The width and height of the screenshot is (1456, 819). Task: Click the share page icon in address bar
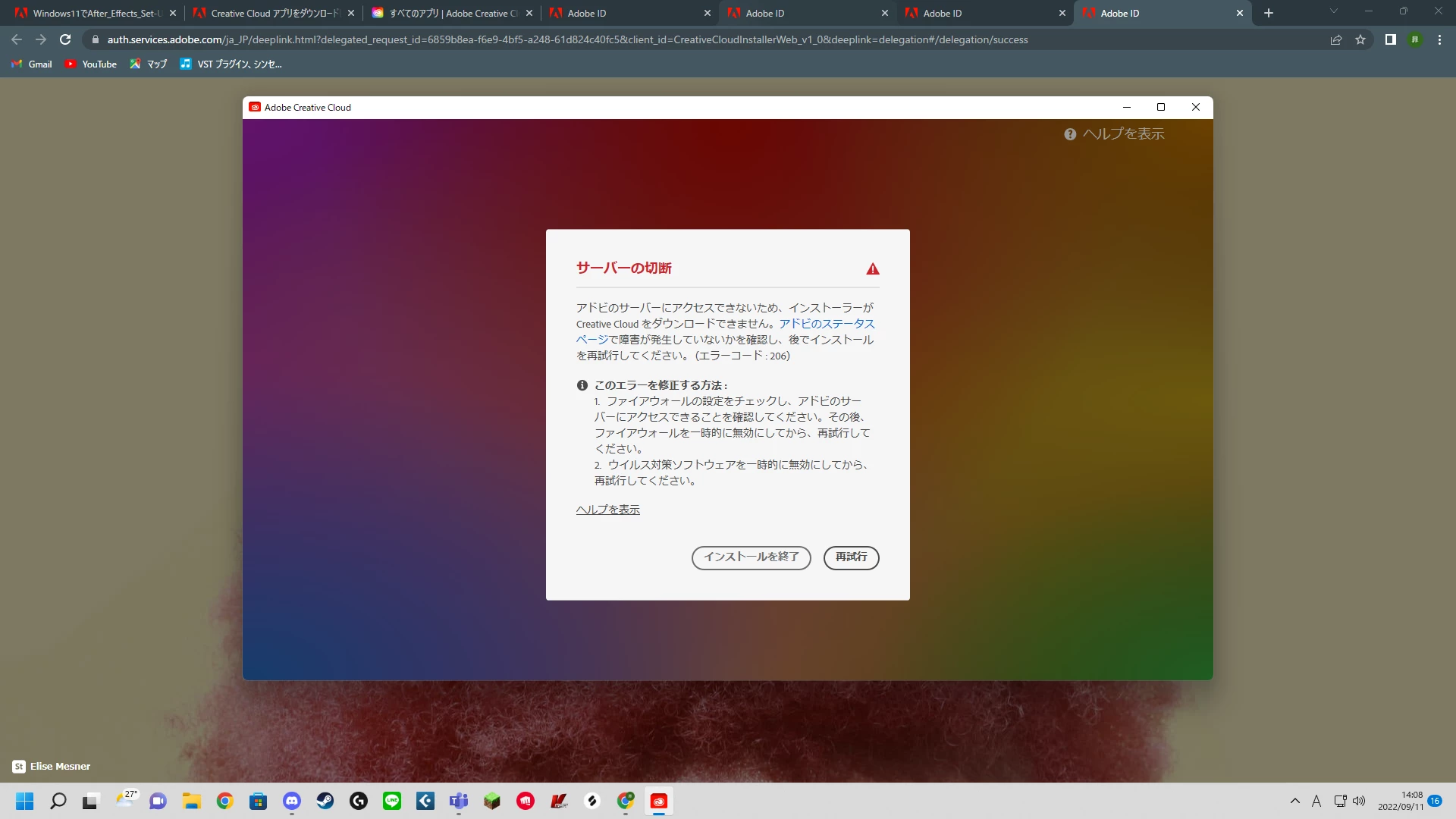click(x=1336, y=39)
